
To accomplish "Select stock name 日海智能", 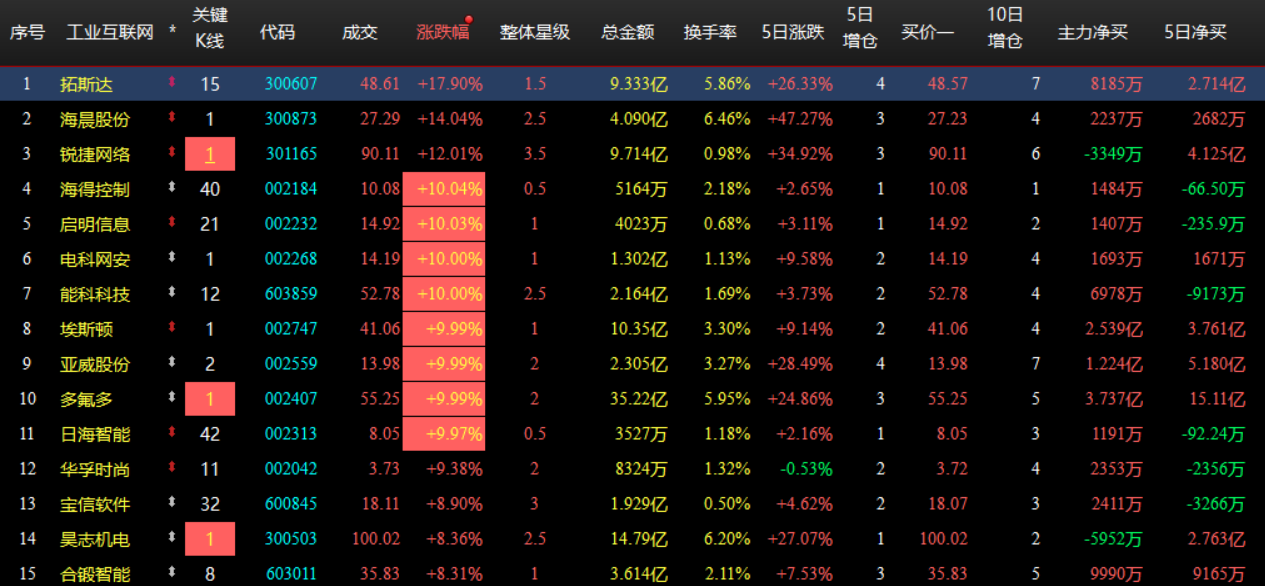I will click(x=95, y=434).
